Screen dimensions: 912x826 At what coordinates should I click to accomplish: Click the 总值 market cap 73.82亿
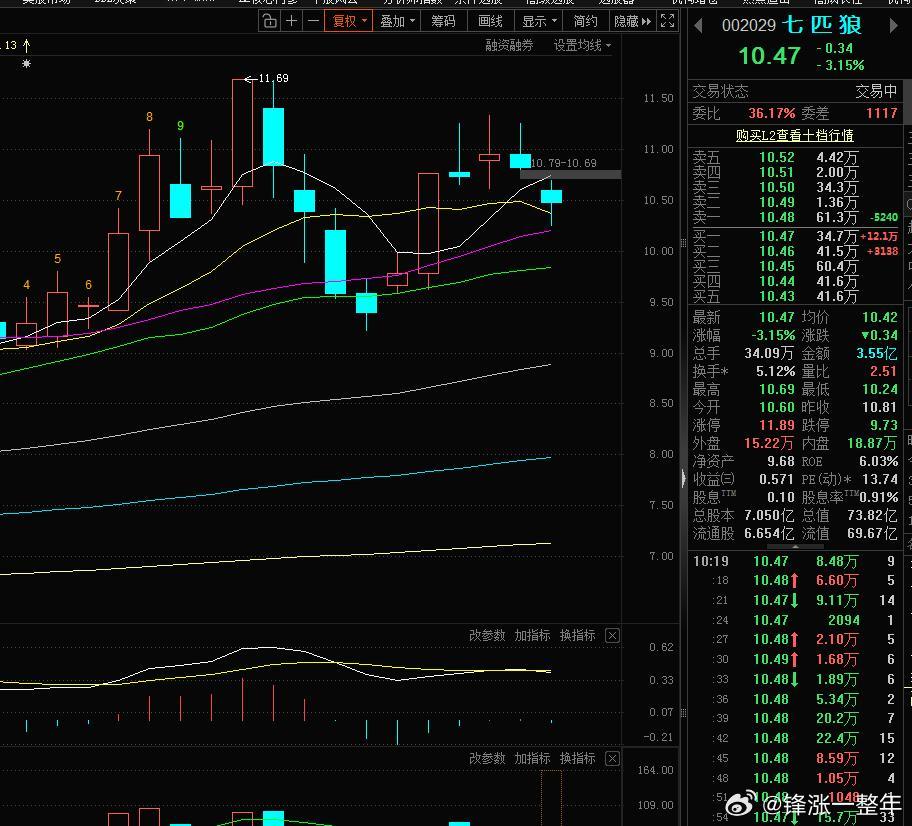[872, 515]
